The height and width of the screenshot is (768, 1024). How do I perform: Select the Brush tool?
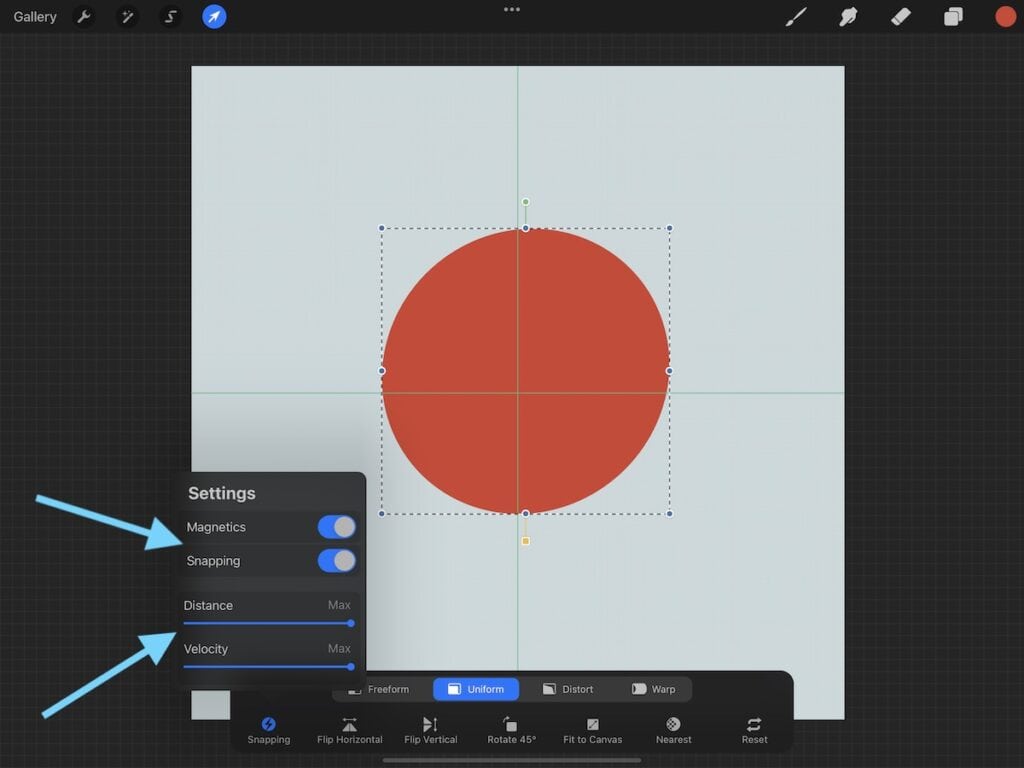click(796, 17)
